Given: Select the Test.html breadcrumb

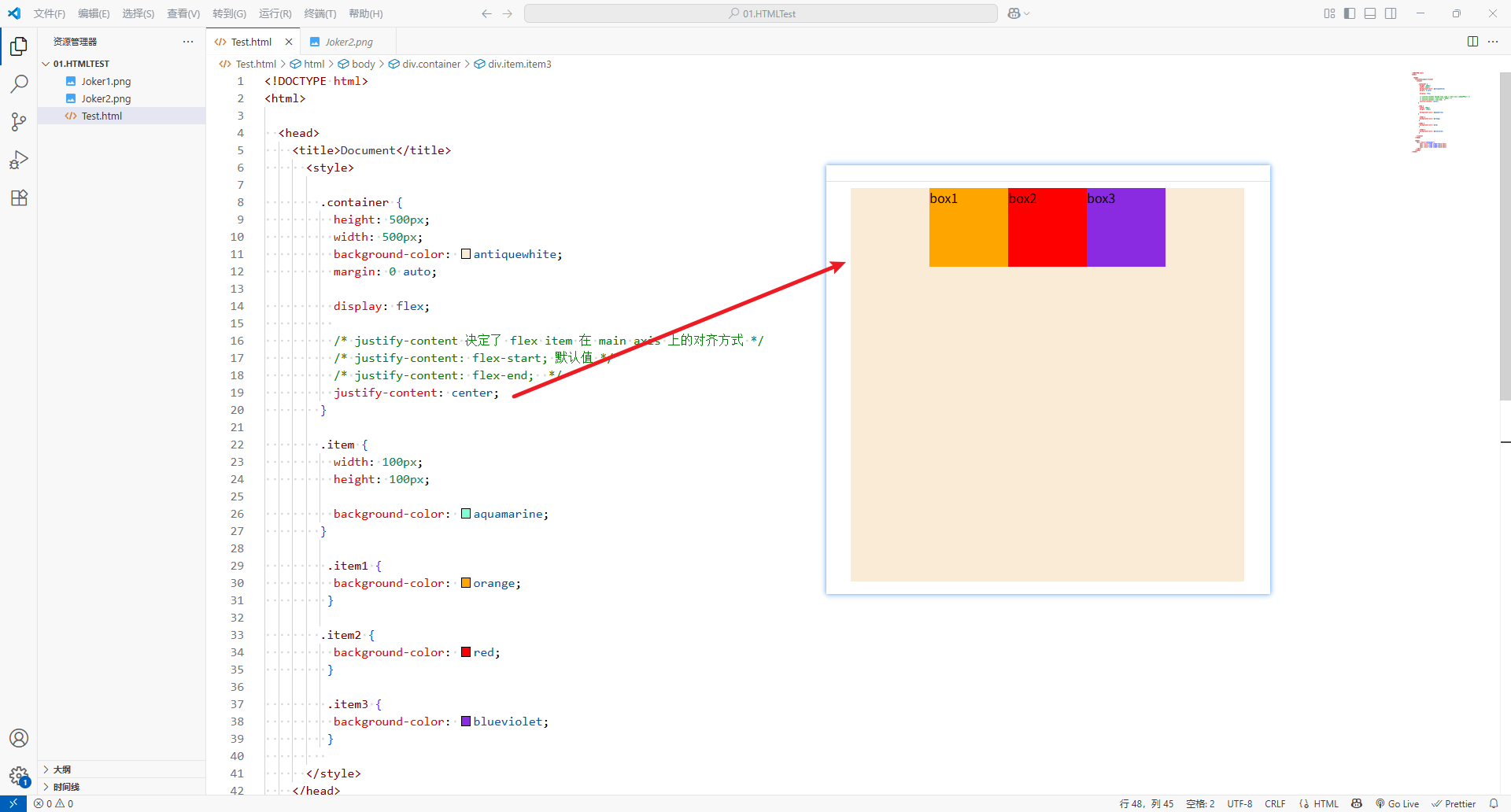Looking at the screenshot, I should 248,64.
